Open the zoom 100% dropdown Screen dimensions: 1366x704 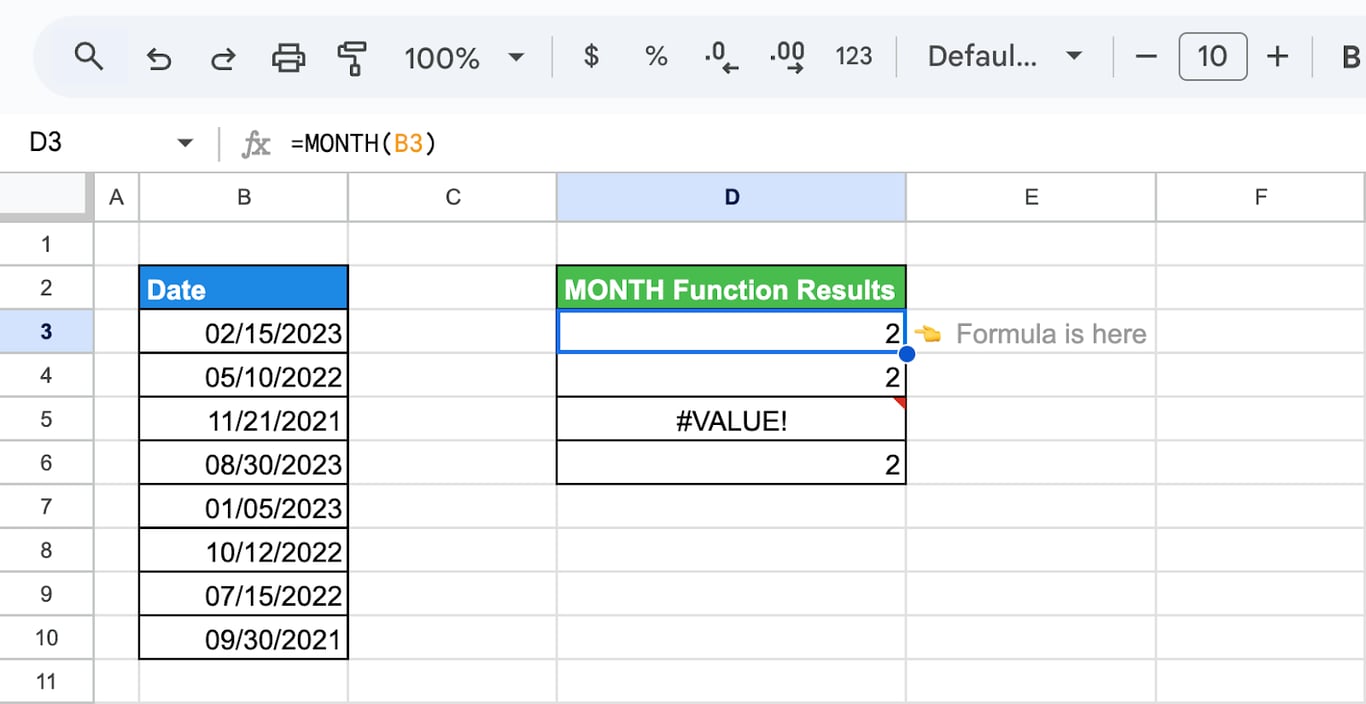coord(464,57)
